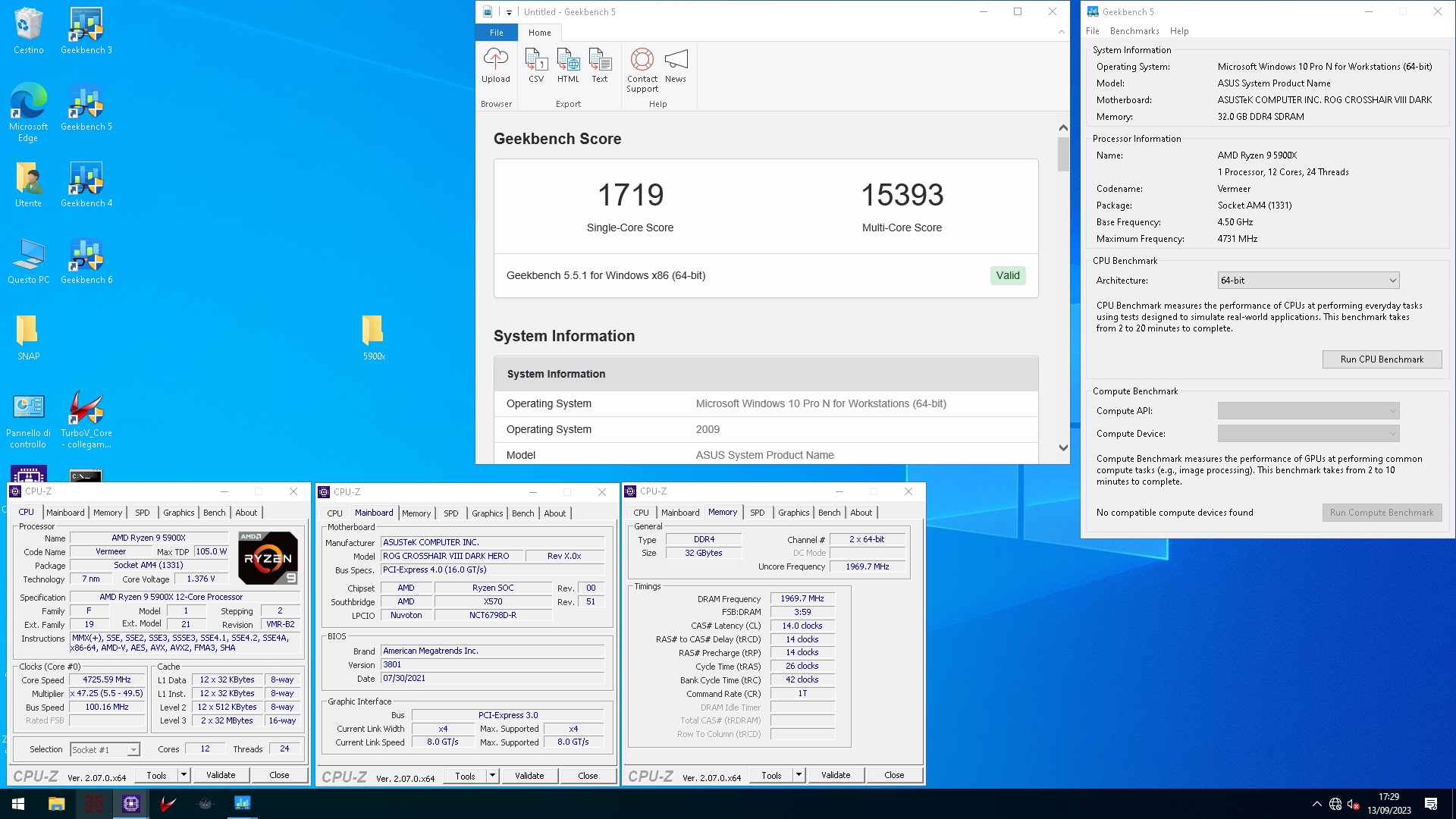This screenshot has height=819, width=1456.
Task: Click the red TurboV icon in taskbar
Action: [x=168, y=804]
